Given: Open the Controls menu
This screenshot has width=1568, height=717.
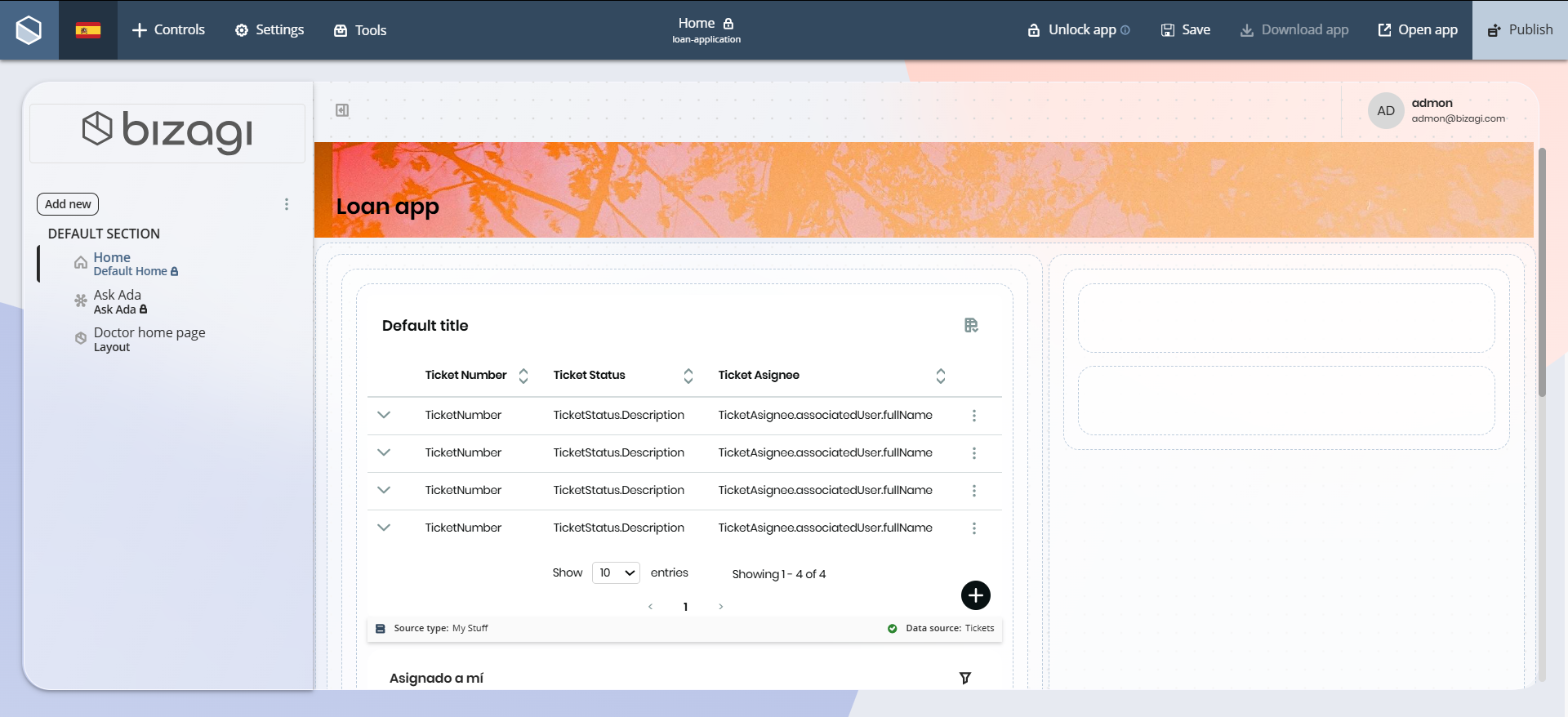Looking at the screenshot, I should [x=168, y=30].
